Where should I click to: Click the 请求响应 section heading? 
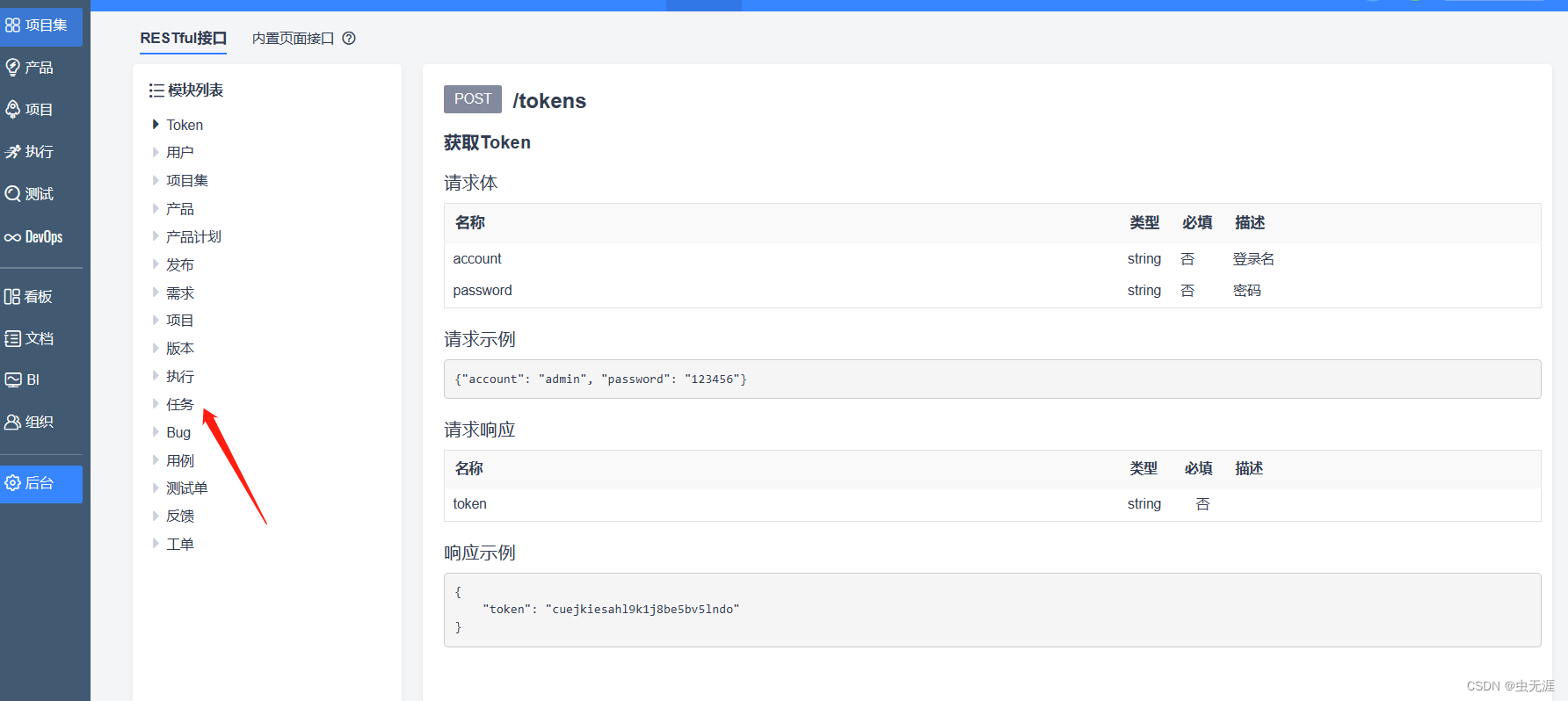(x=479, y=430)
